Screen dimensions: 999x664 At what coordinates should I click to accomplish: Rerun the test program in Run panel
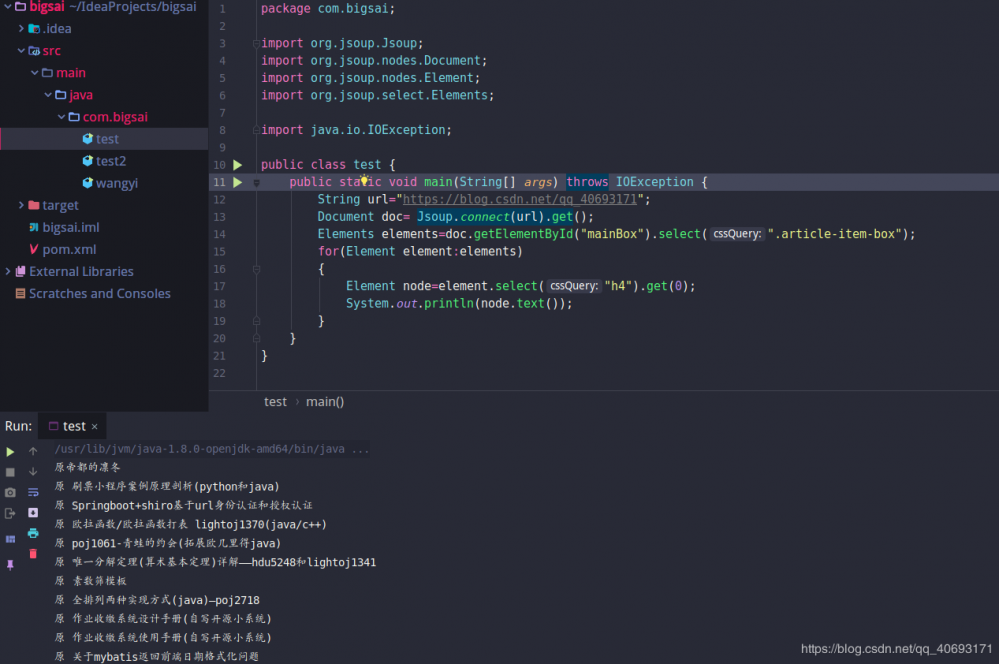point(10,452)
